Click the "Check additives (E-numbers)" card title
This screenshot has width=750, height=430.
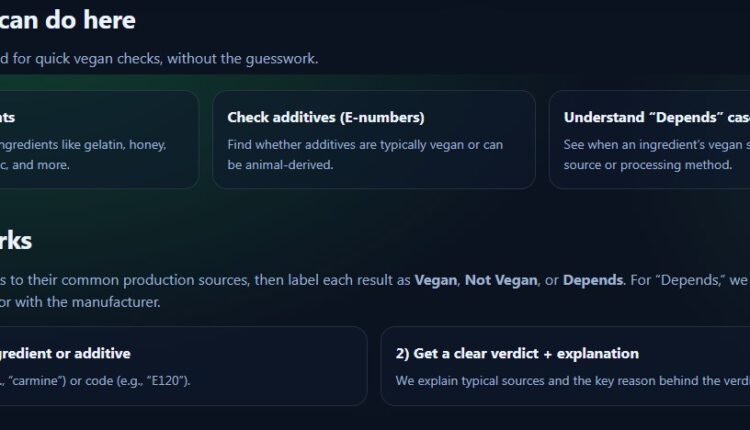pos(326,117)
